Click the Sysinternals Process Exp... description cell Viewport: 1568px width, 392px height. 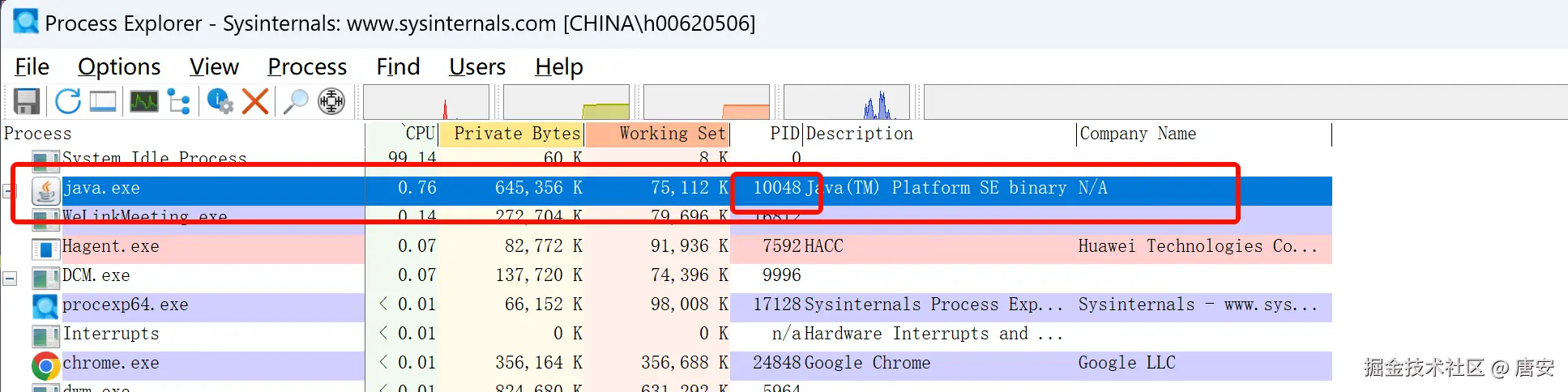click(934, 305)
